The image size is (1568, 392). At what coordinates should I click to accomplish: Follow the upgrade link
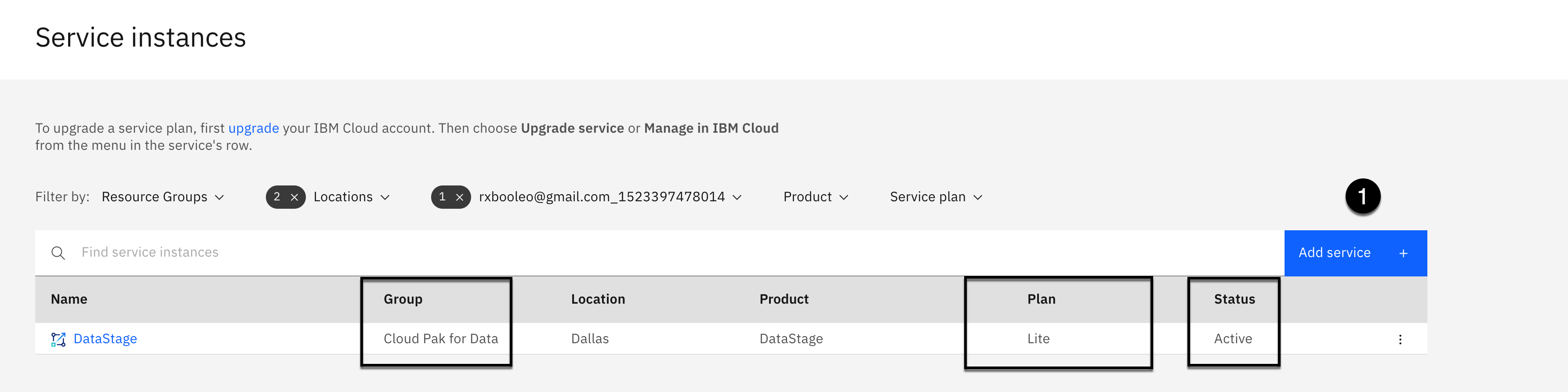[253, 128]
